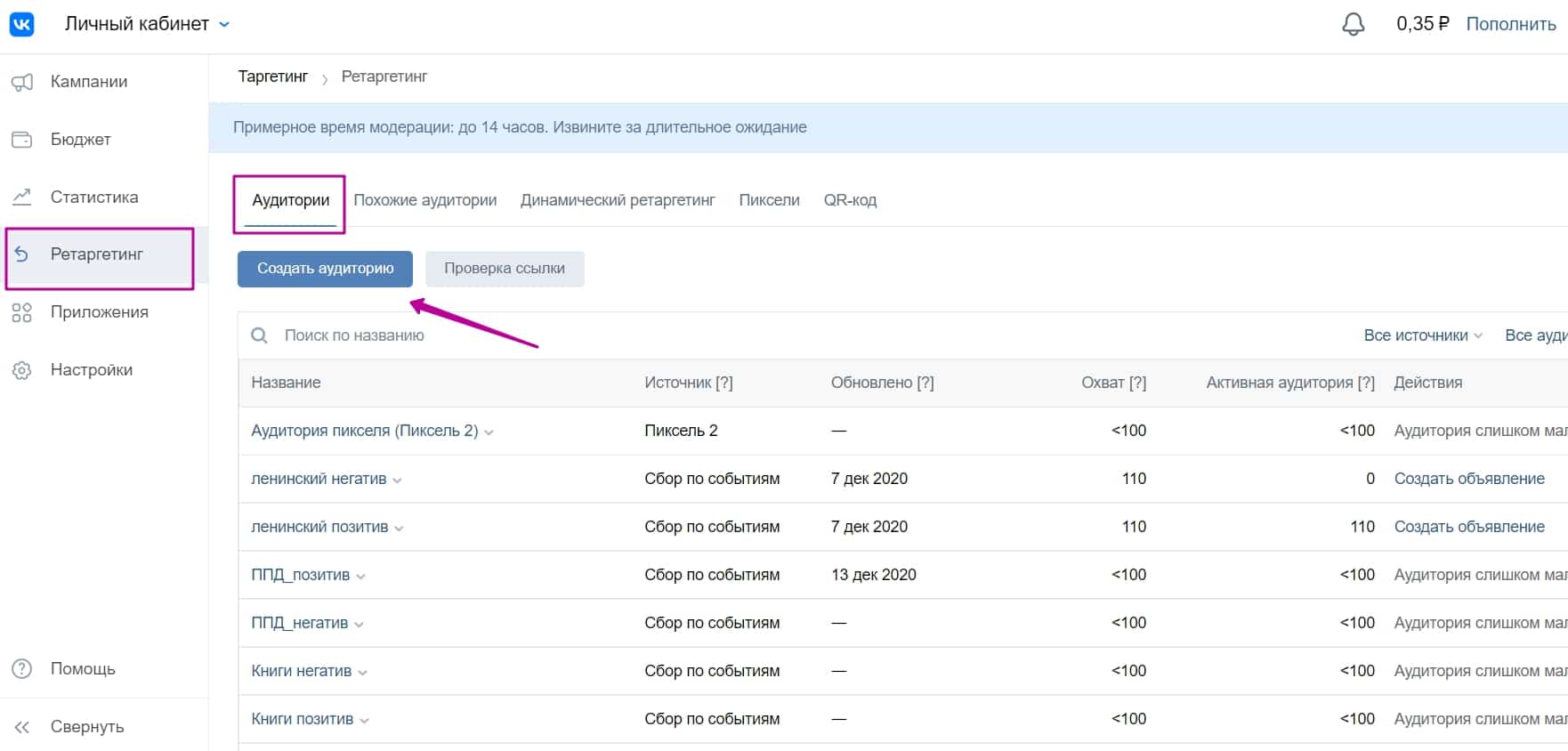Viewport: 1568px width, 751px height.
Task: Click Создать объявление for ленинский позитив
Action: point(1469,527)
